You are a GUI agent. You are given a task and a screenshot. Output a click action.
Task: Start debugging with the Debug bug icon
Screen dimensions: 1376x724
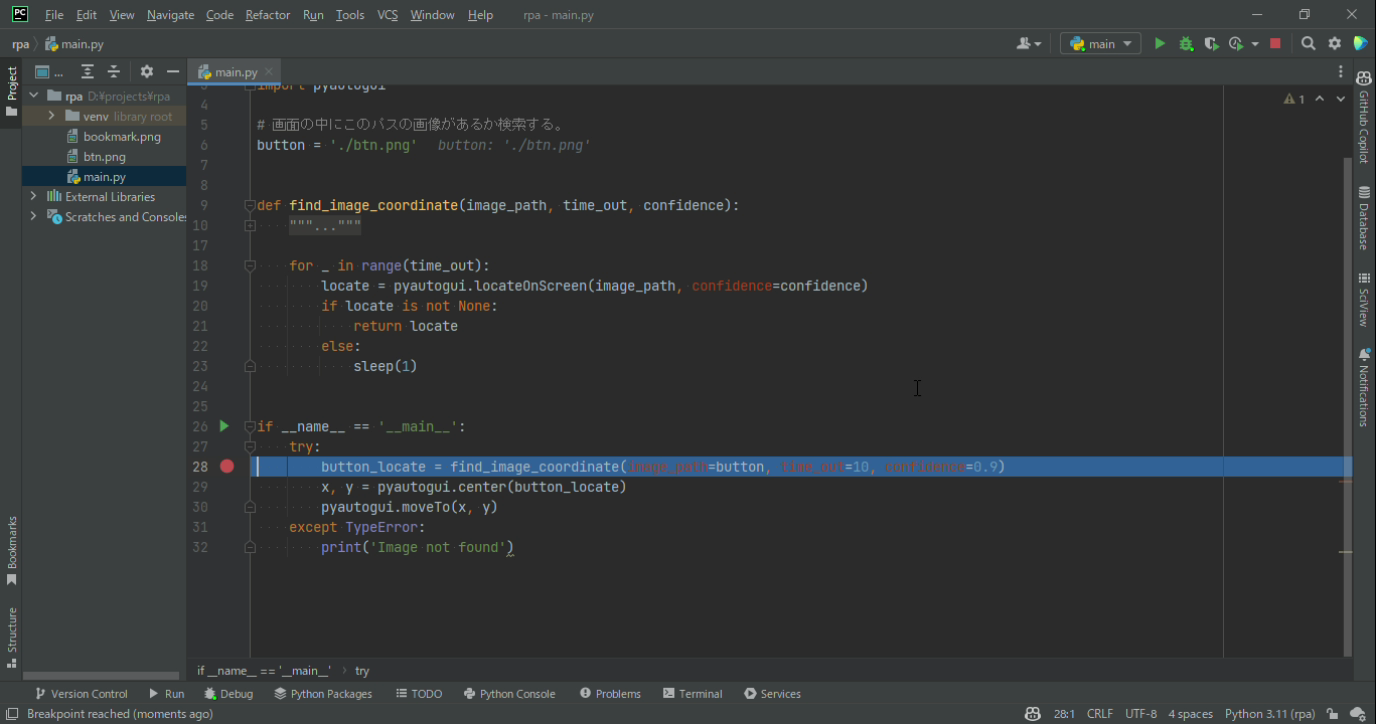(1186, 44)
